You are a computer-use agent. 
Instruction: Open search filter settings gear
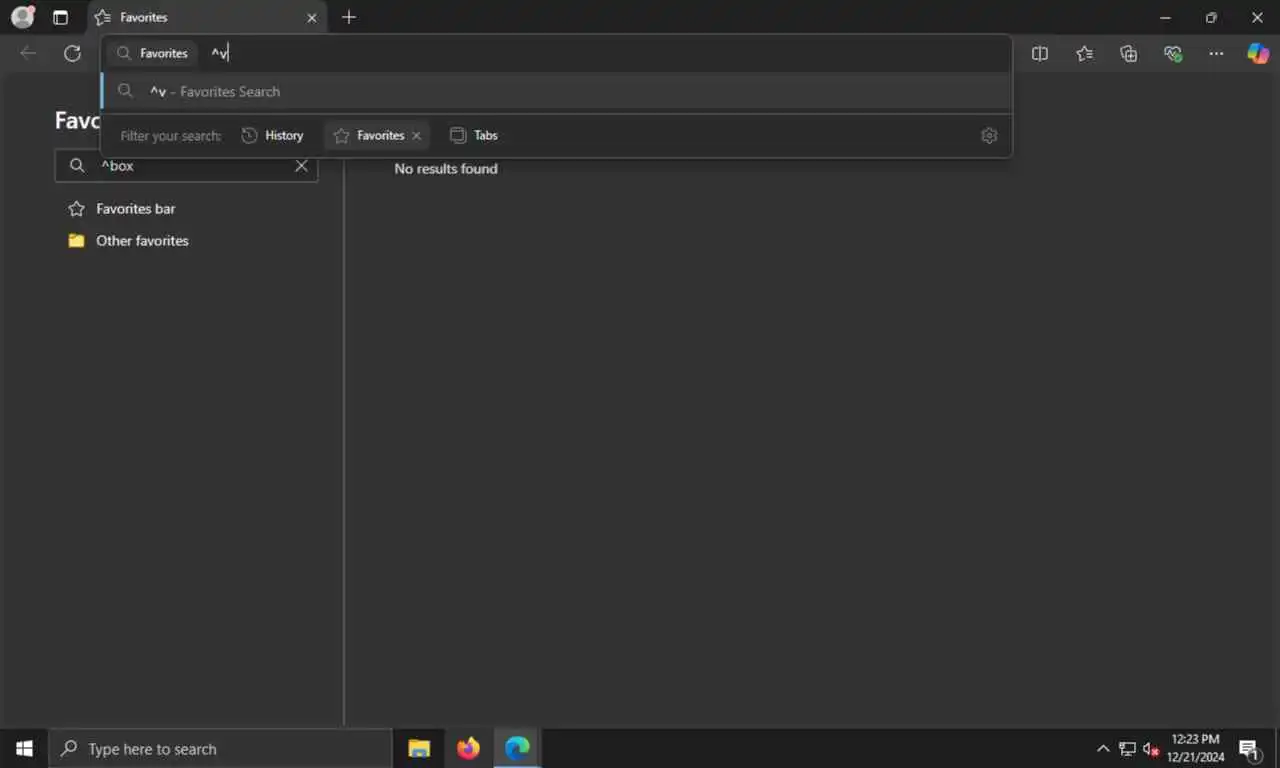(989, 135)
